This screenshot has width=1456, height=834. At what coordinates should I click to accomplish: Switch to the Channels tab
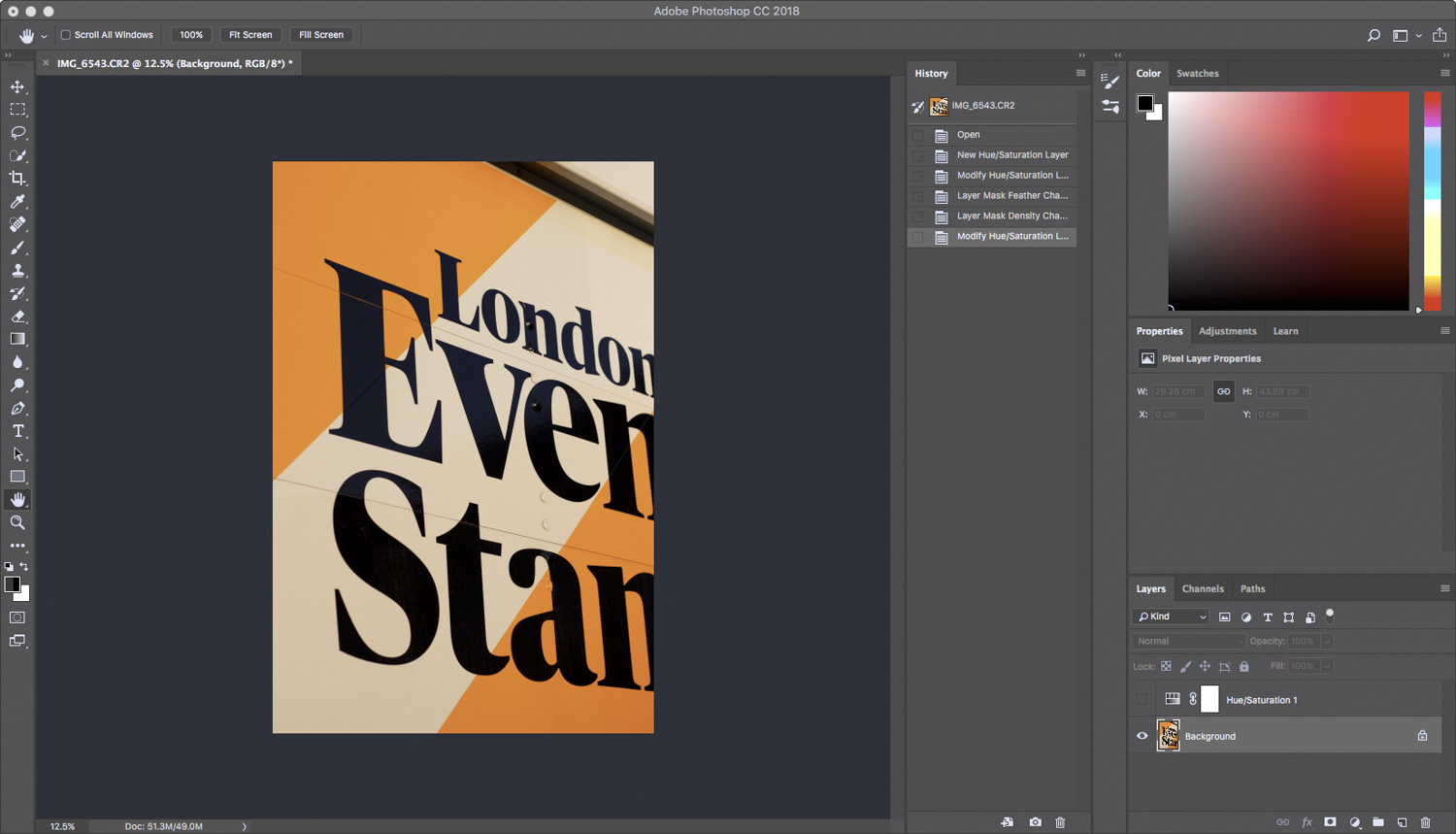pyautogui.click(x=1202, y=588)
